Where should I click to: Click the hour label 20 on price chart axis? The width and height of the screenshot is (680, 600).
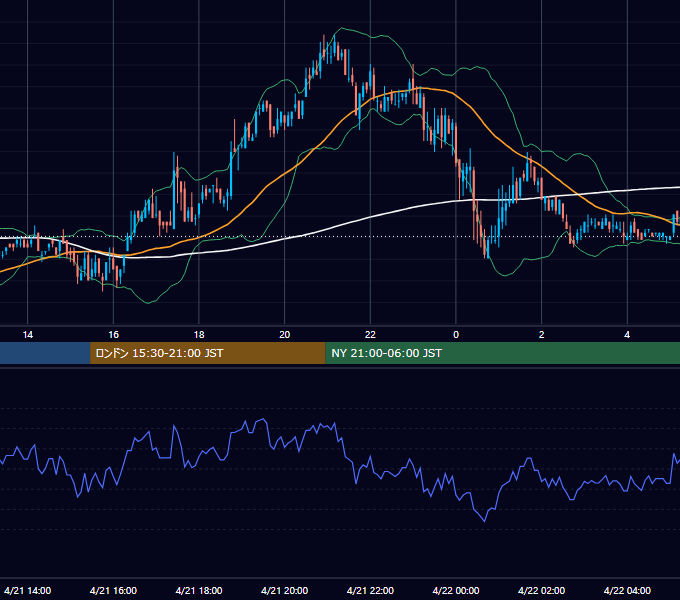(x=284, y=335)
